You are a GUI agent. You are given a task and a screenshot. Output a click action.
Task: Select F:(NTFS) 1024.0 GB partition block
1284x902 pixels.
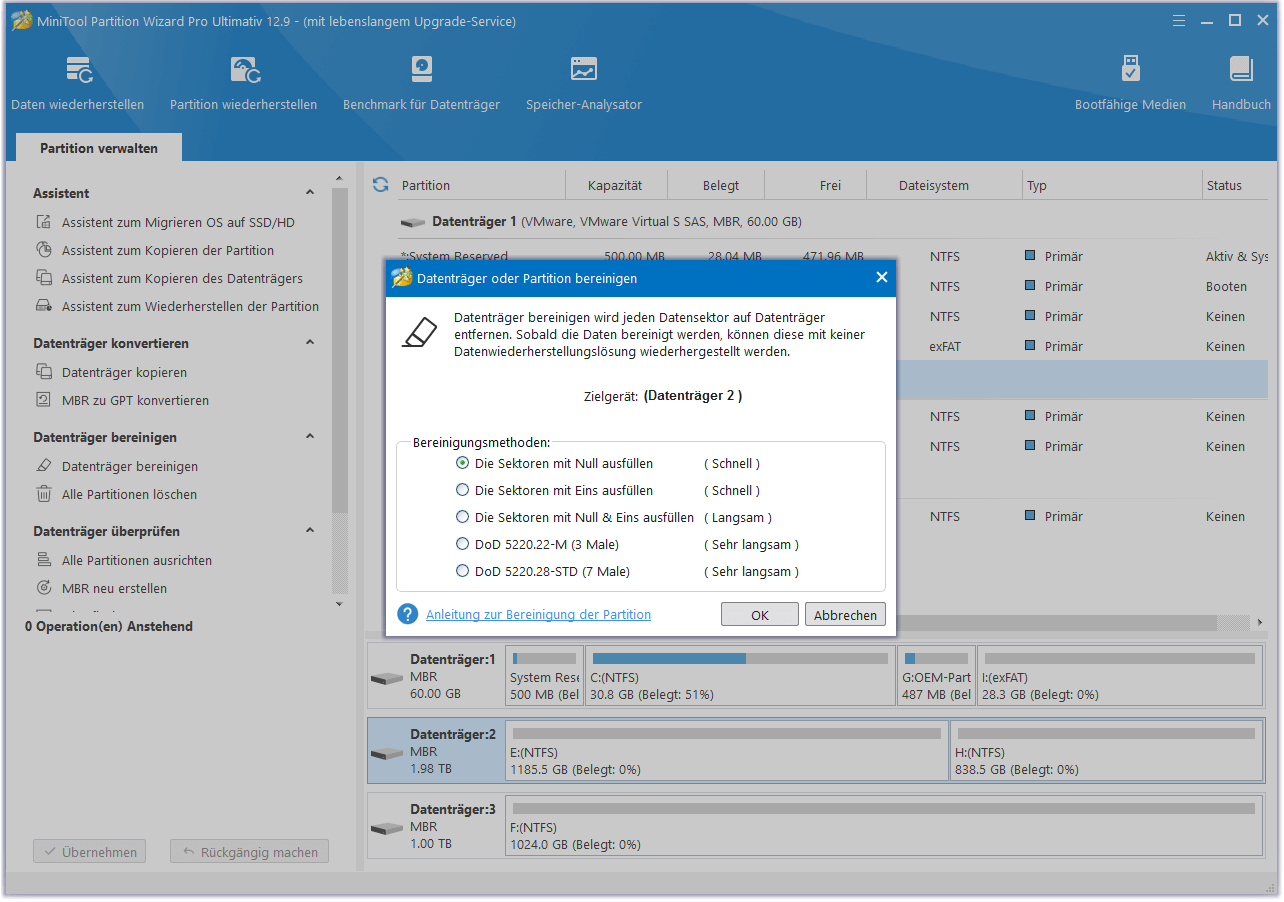tap(885, 827)
